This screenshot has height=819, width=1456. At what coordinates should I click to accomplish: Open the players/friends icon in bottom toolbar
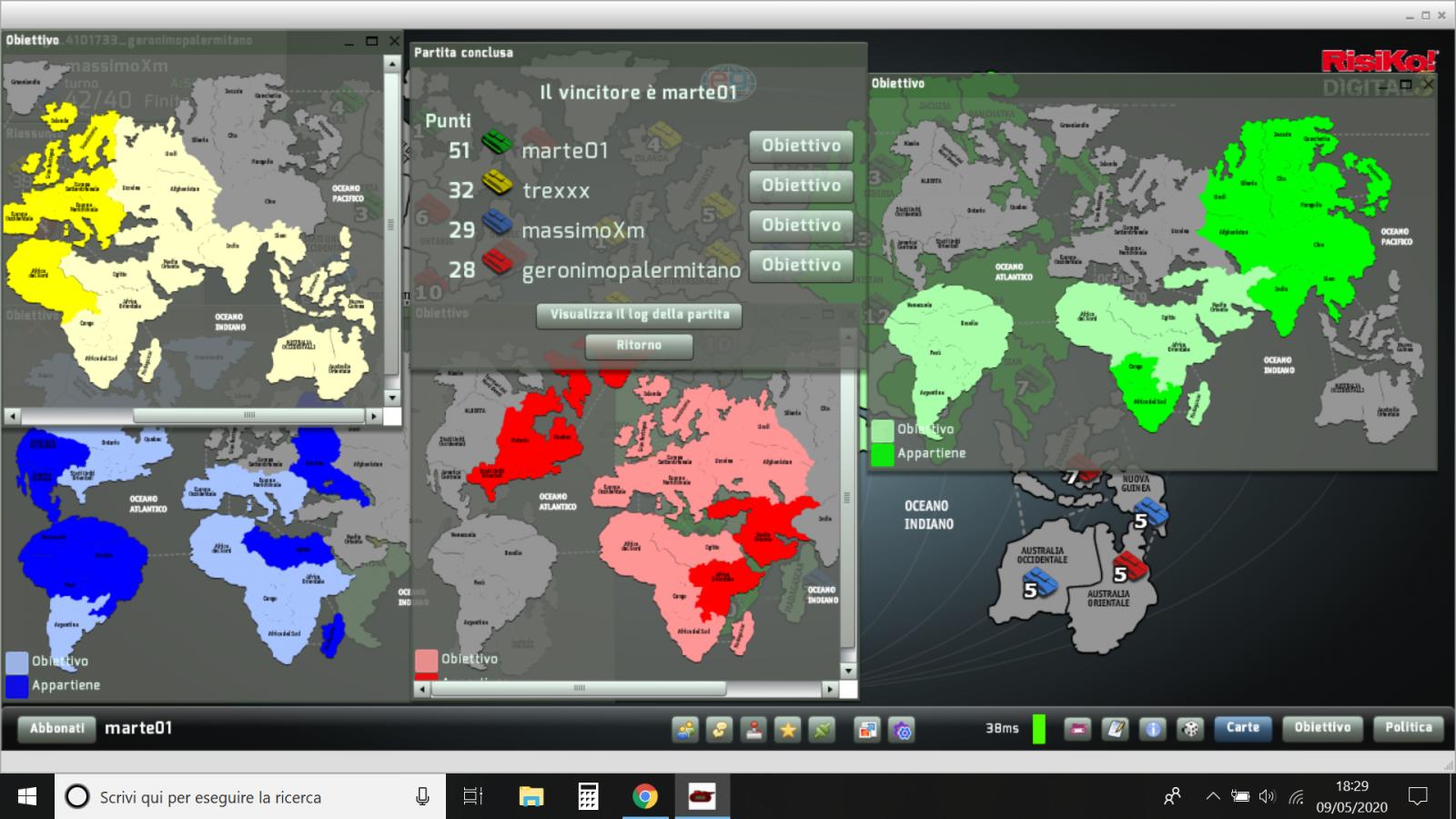point(685,729)
